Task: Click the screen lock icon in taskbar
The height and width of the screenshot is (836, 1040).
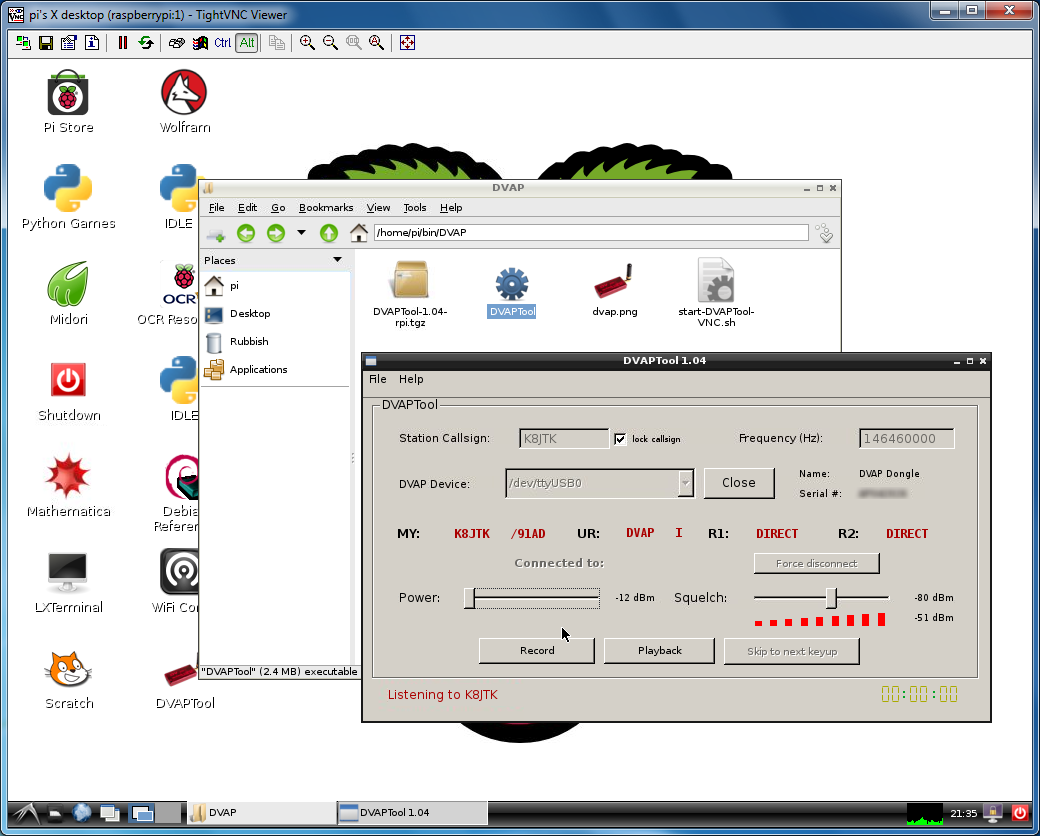Action: (x=993, y=813)
